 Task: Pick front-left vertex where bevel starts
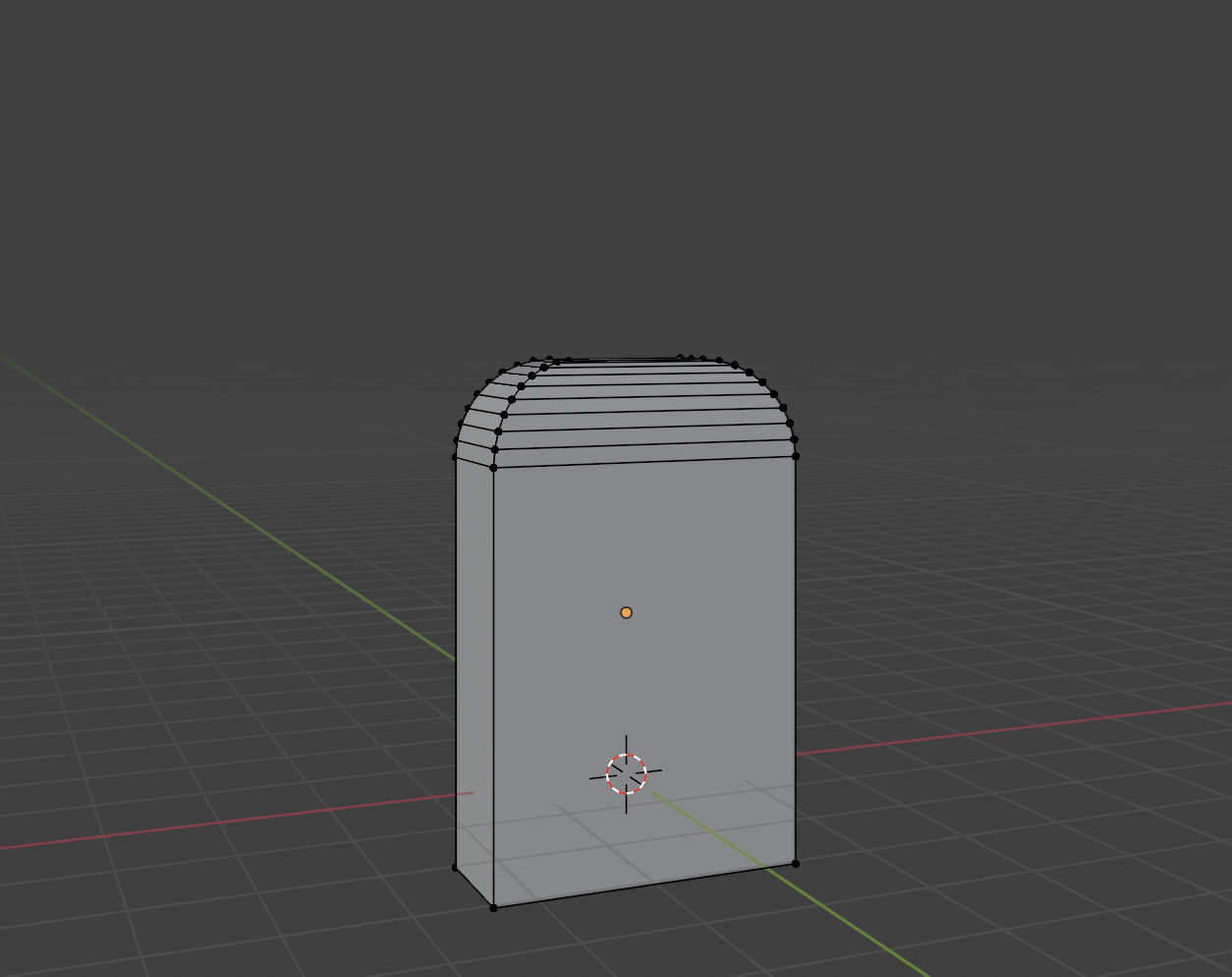click(493, 468)
